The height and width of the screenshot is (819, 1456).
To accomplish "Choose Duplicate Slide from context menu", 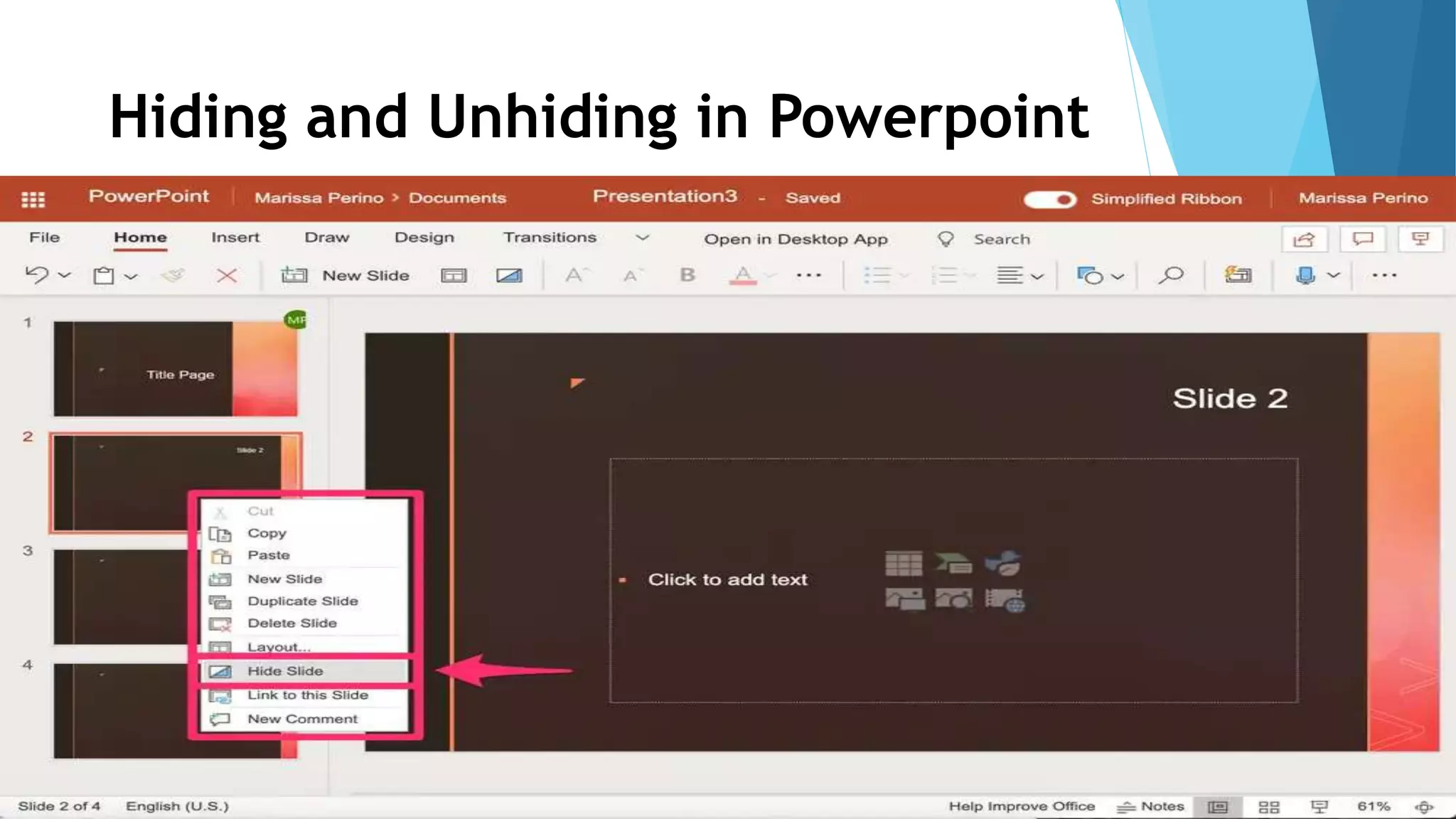I will [305, 601].
